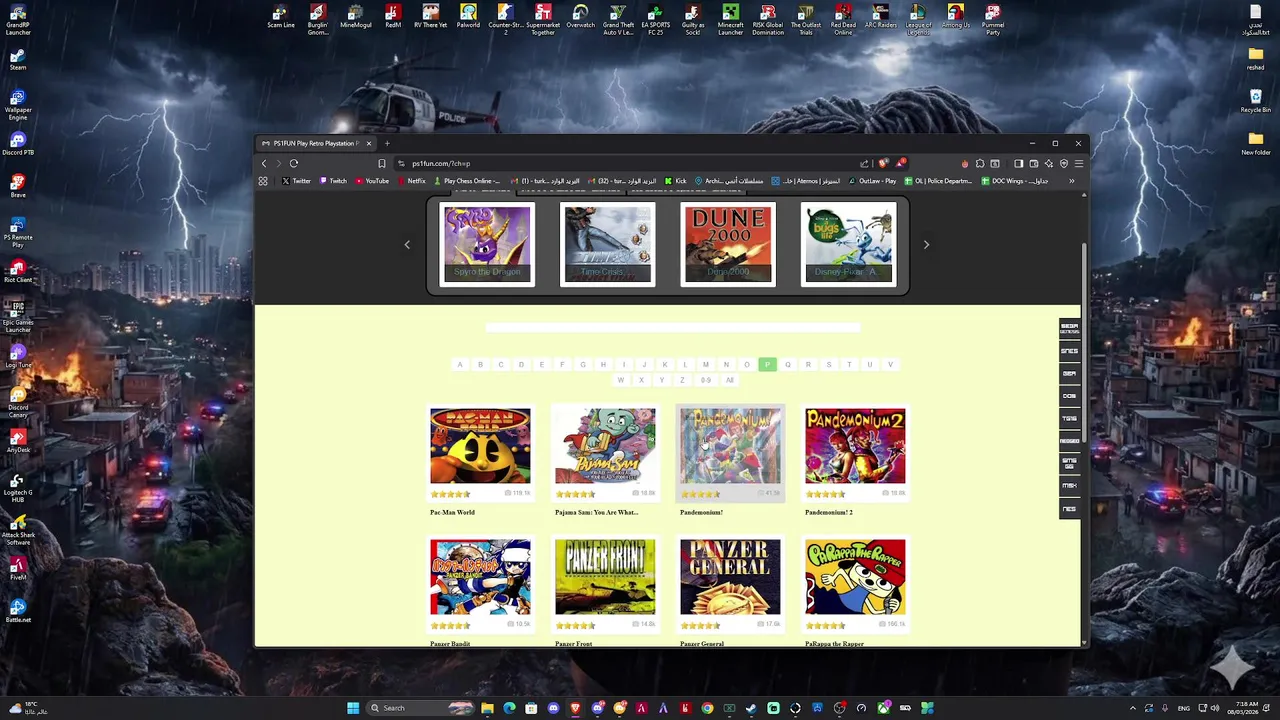
Task: Open the Twitch bookmark
Action: tap(333, 181)
